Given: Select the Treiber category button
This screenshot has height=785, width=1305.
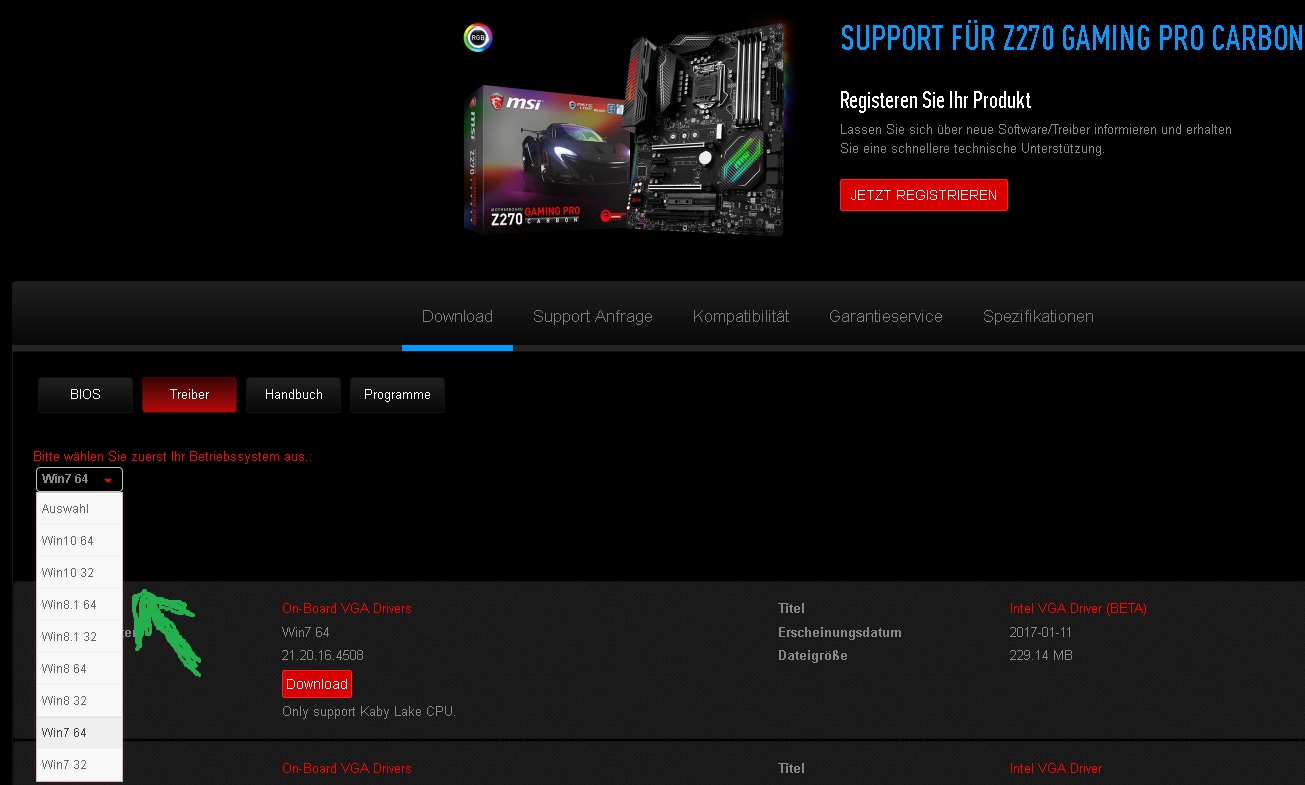Looking at the screenshot, I should pos(189,394).
